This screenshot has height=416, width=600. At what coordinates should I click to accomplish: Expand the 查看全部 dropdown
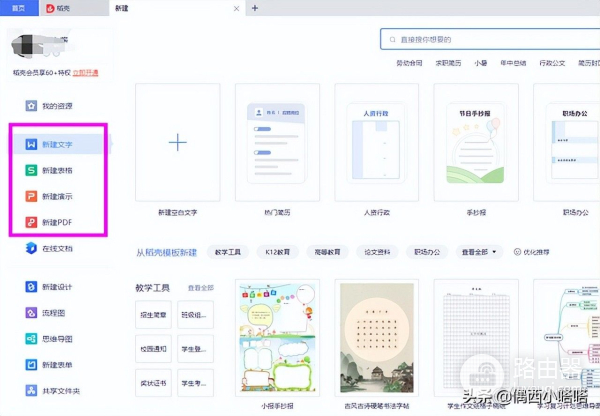479,252
